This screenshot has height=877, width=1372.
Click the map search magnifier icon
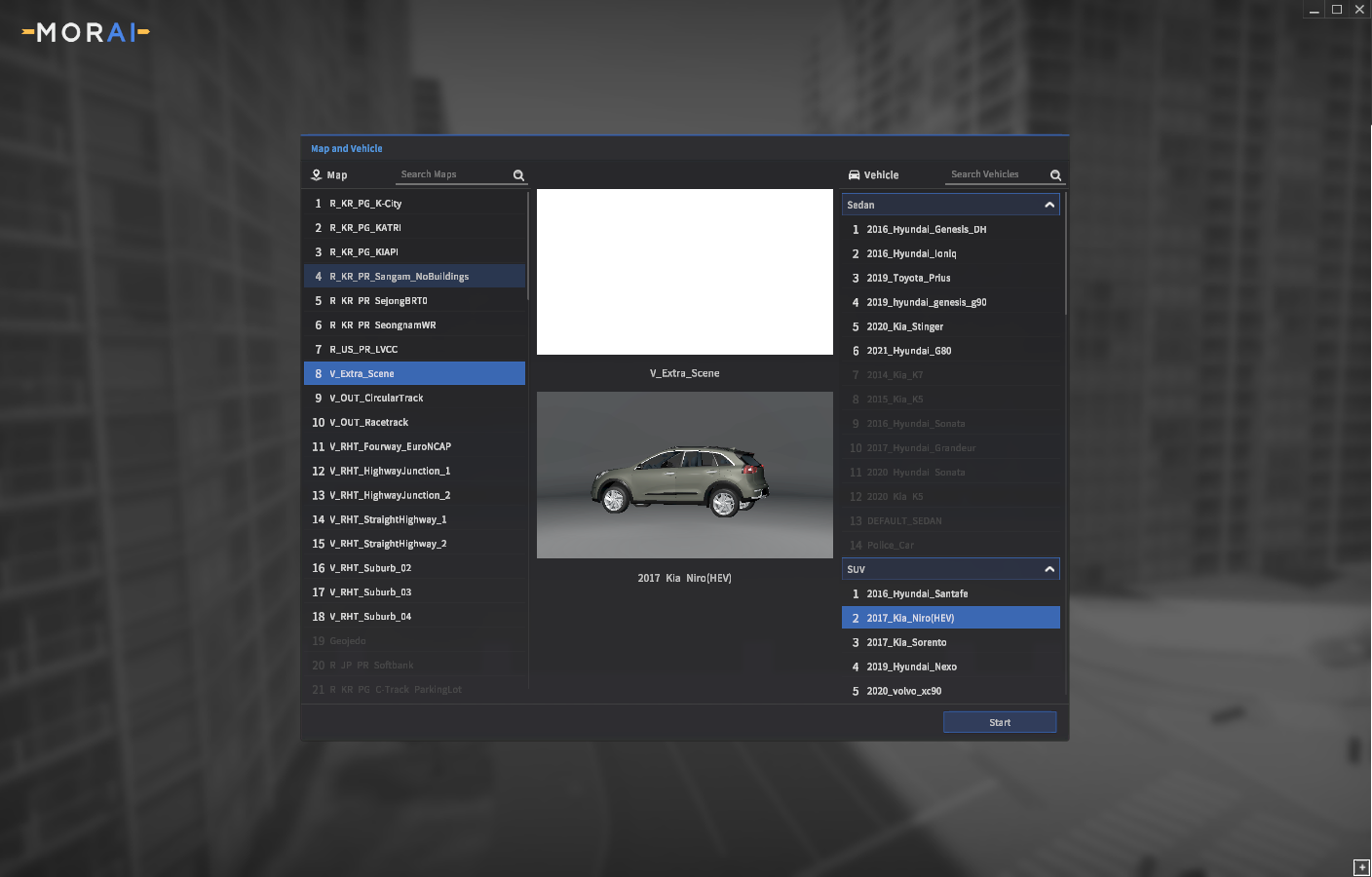pos(518,175)
